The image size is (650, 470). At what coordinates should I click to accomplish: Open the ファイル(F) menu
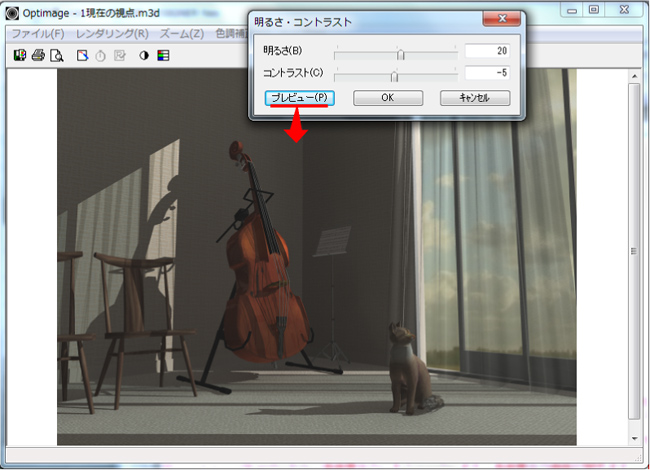37,33
